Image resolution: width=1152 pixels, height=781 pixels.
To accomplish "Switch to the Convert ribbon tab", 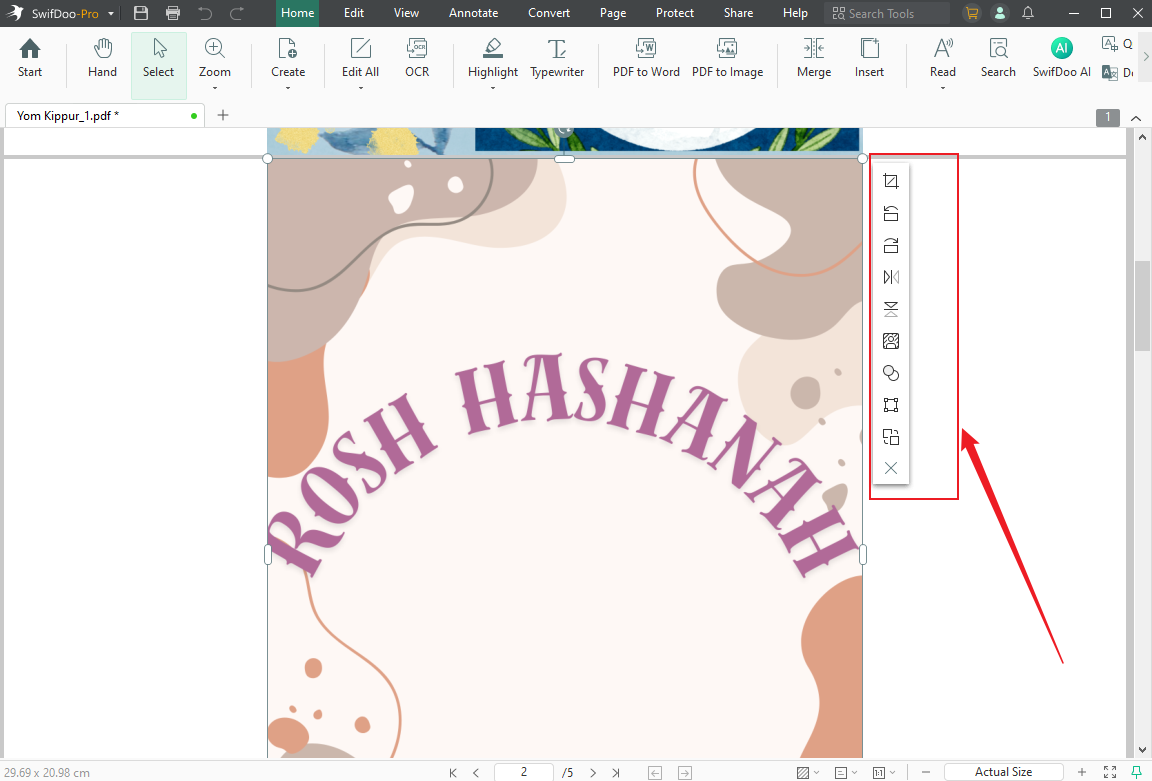I will coord(549,13).
